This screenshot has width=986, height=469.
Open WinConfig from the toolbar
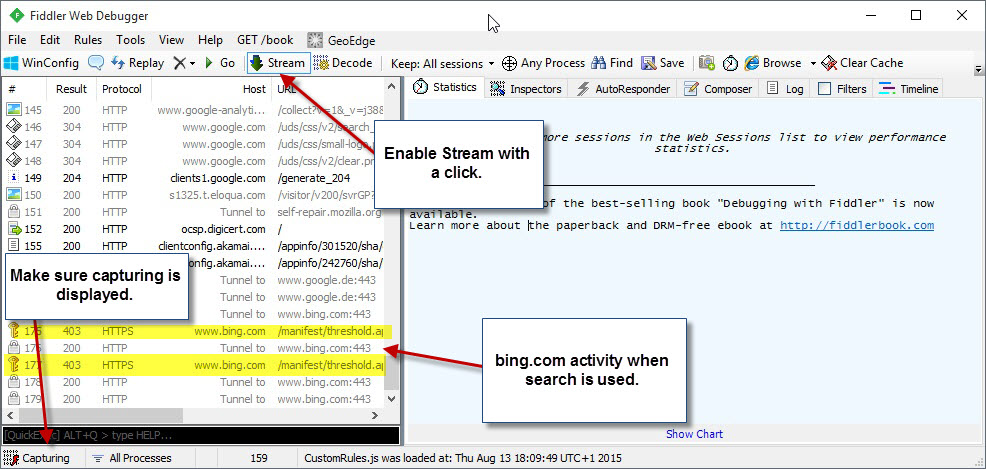[42, 63]
